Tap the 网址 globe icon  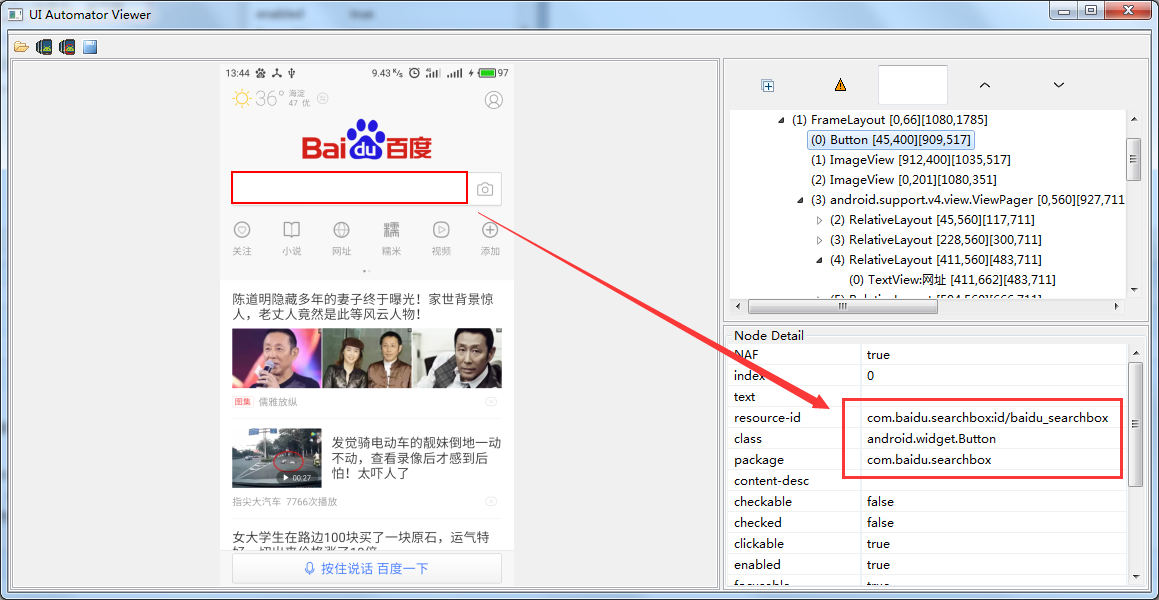(x=341, y=229)
